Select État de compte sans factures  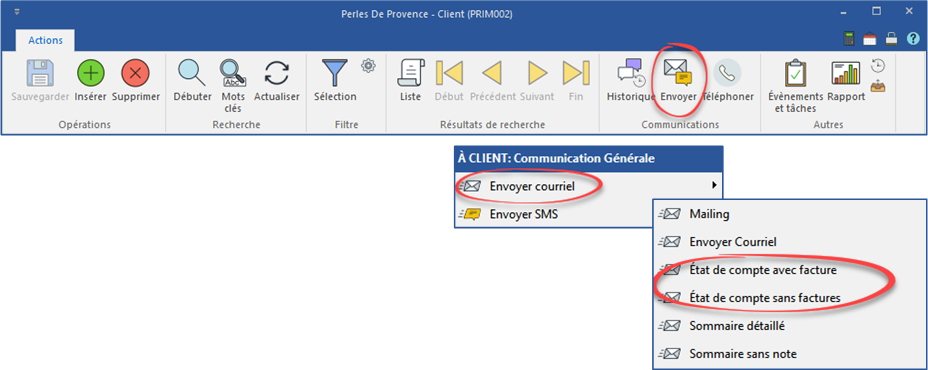coord(789,298)
